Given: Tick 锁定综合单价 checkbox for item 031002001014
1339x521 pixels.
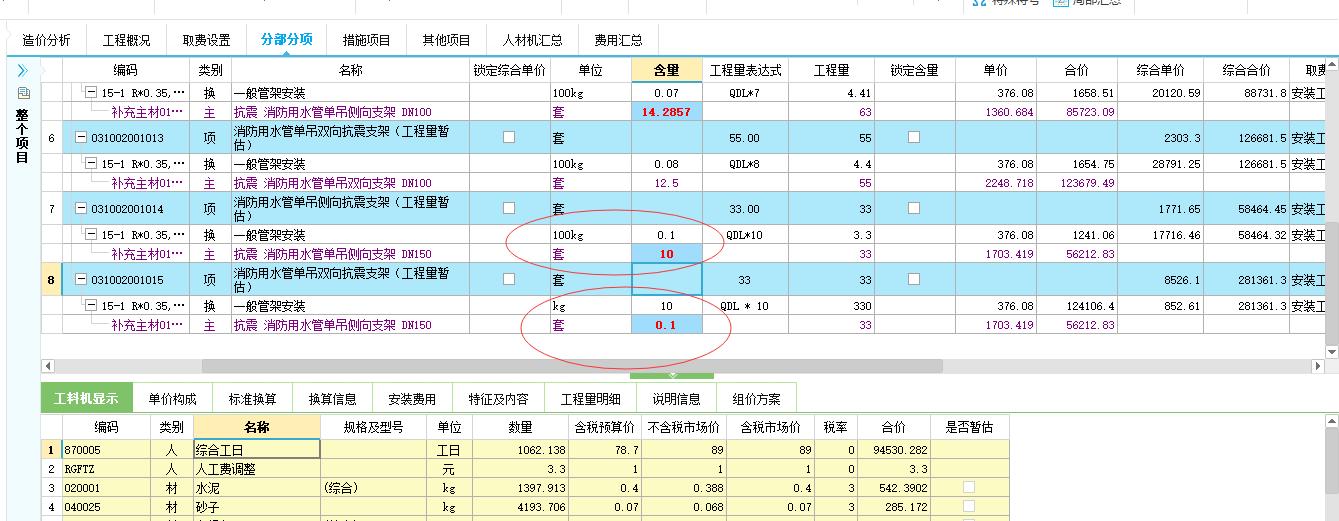Looking at the screenshot, I should [509, 208].
